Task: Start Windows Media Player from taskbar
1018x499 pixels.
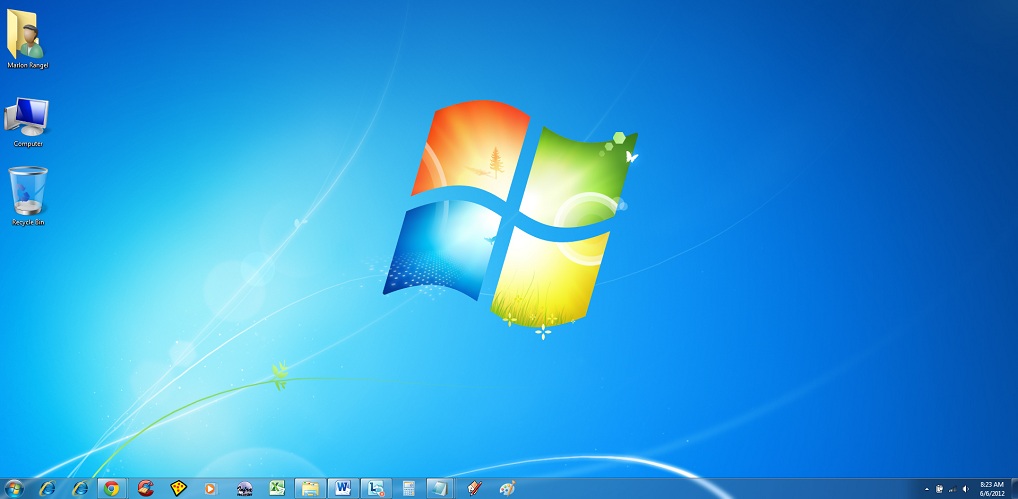Action: click(210, 488)
